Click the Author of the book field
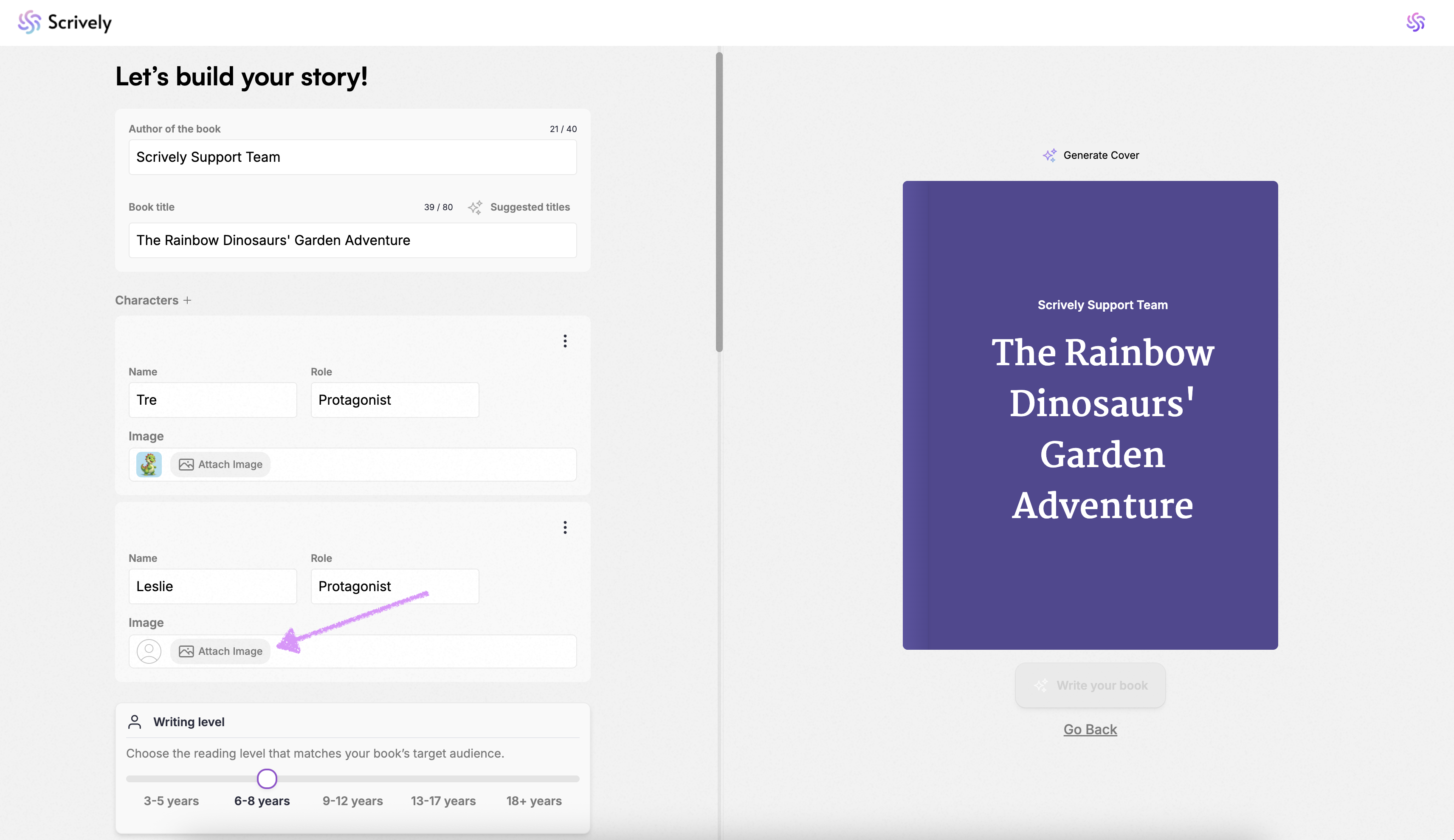This screenshot has width=1454, height=840. click(352, 157)
